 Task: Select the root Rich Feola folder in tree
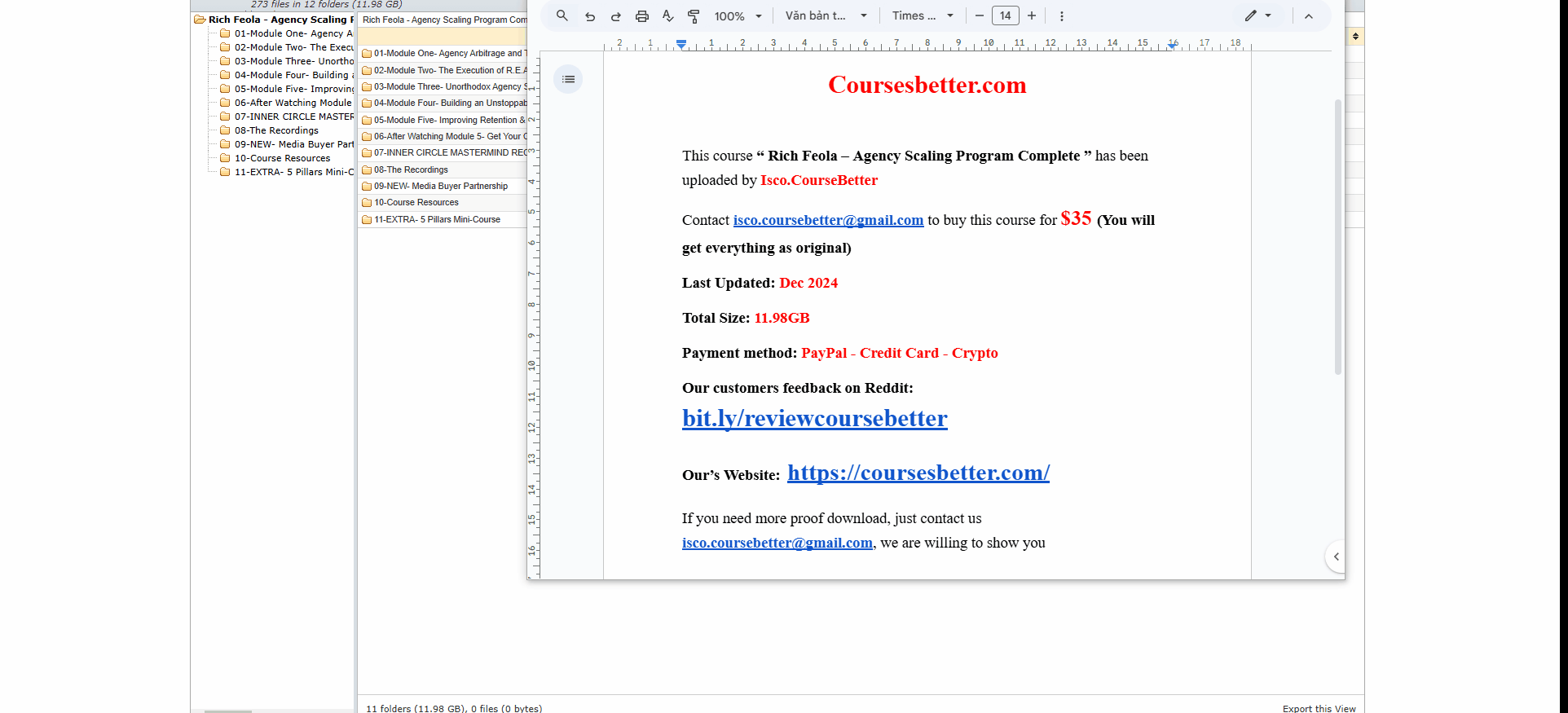[x=274, y=20]
